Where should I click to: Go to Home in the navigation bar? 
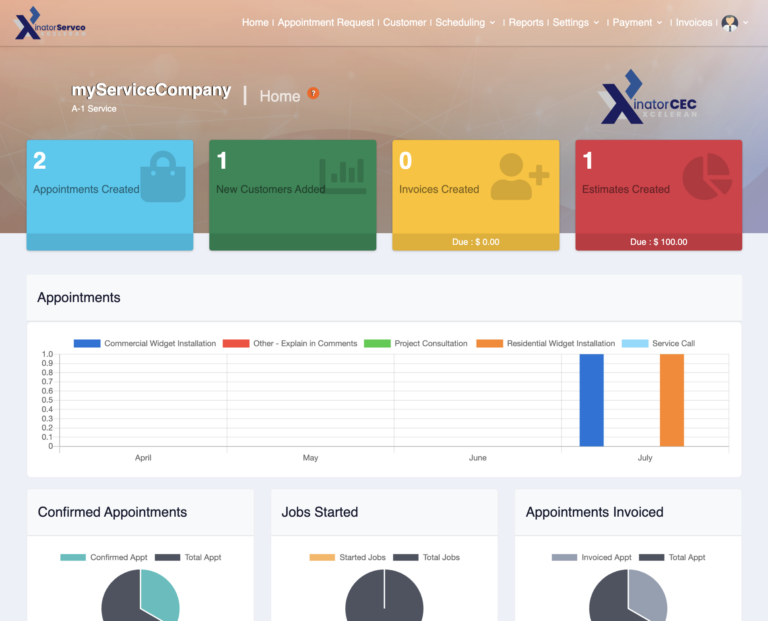click(255, 23)
